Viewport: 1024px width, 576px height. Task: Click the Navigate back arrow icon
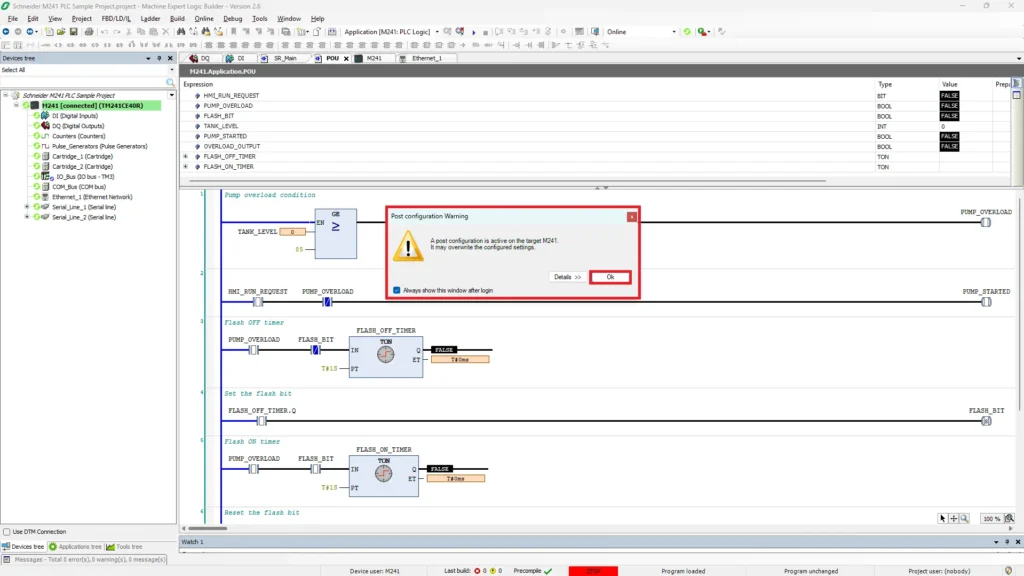6,31
